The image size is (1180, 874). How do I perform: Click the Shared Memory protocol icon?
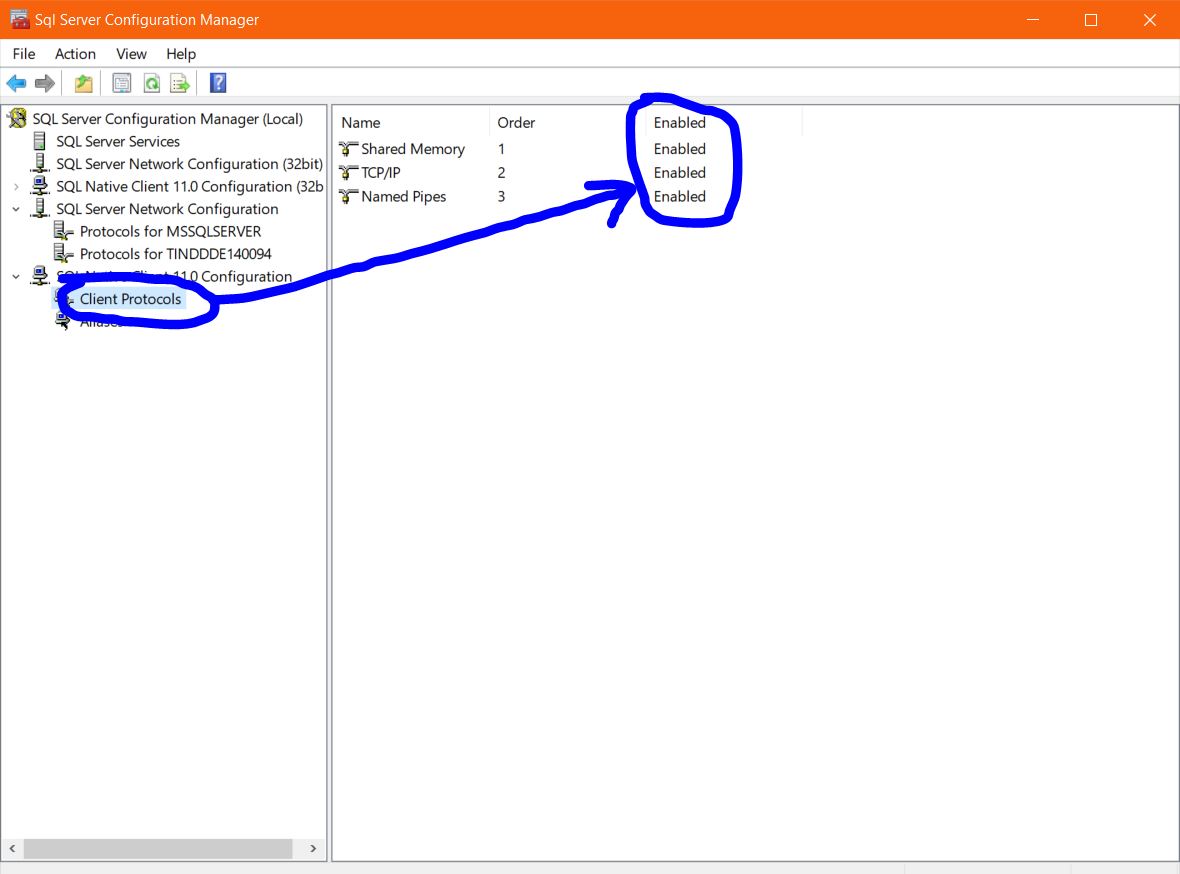pyautogui.click(x=348, y=149)
